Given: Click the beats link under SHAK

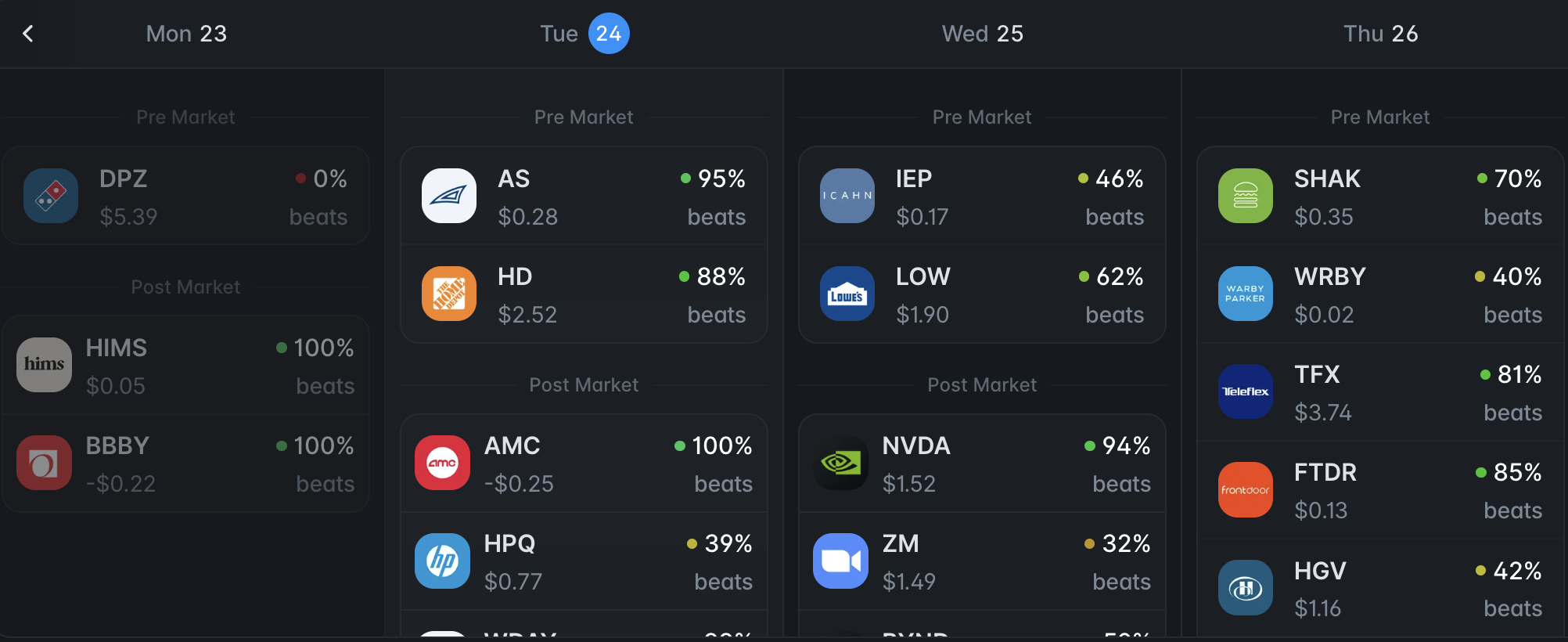Looking at the screenshot, I should tap(1512, 217).
